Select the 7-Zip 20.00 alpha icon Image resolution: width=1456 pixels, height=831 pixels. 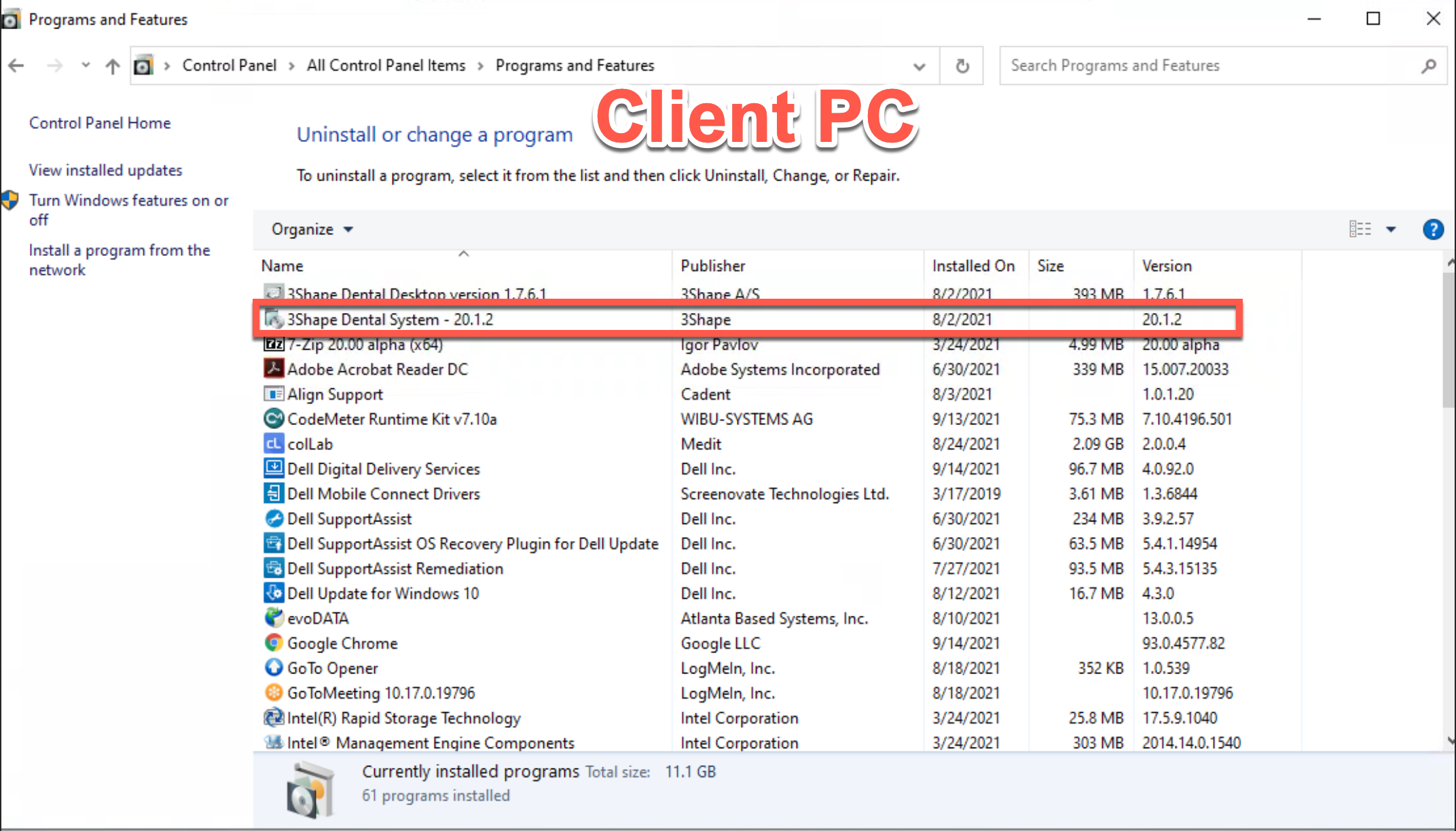[274, 344]
